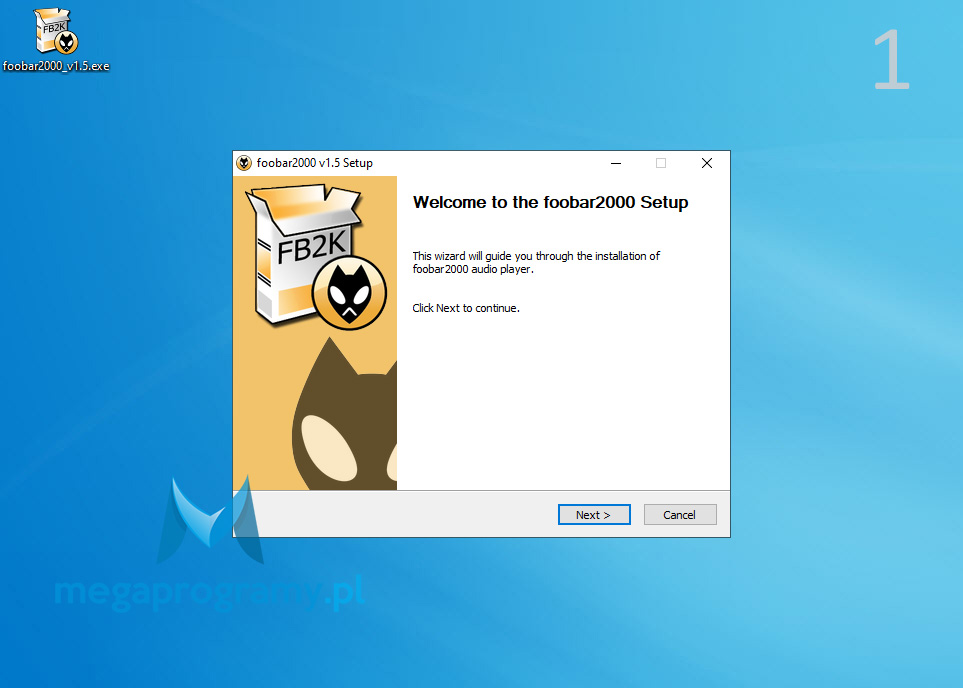This screenshot has height=688, width=963.
Task: Click the "Welcome to the foobar2000 Setup" heading
Action: point(550,202)
